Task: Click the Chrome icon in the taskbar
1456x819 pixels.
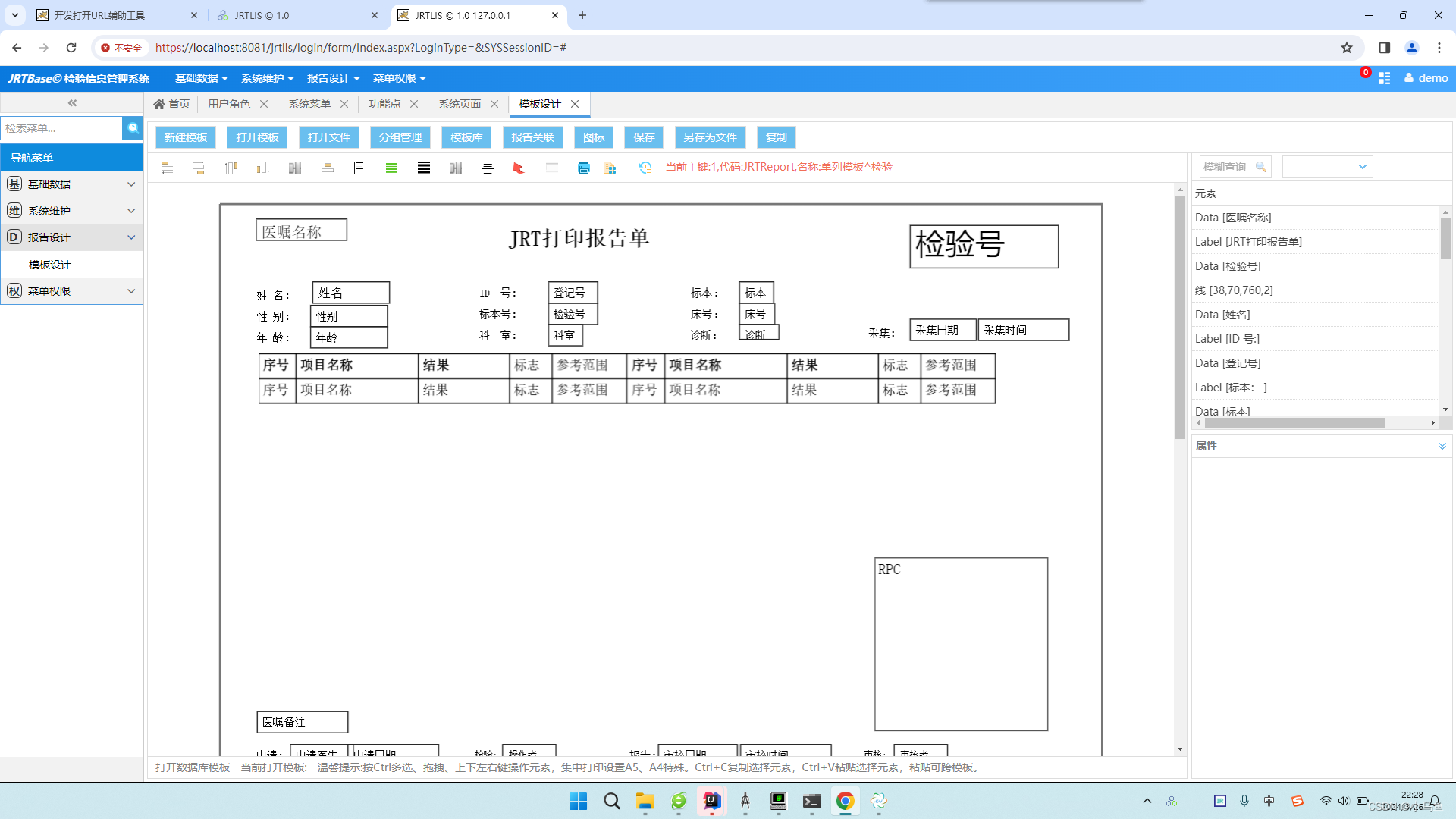Action: point(845,801)
